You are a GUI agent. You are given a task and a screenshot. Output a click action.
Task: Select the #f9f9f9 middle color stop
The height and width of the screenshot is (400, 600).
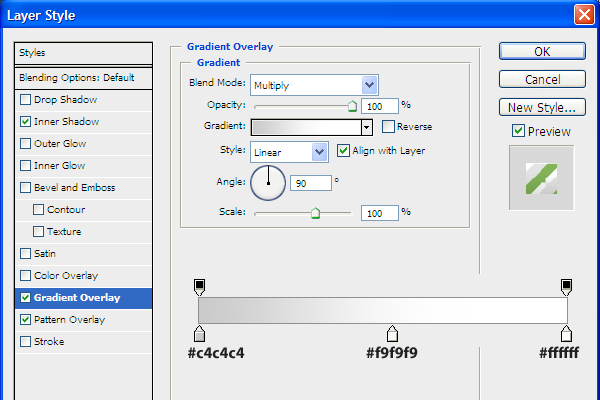[392, 334]
